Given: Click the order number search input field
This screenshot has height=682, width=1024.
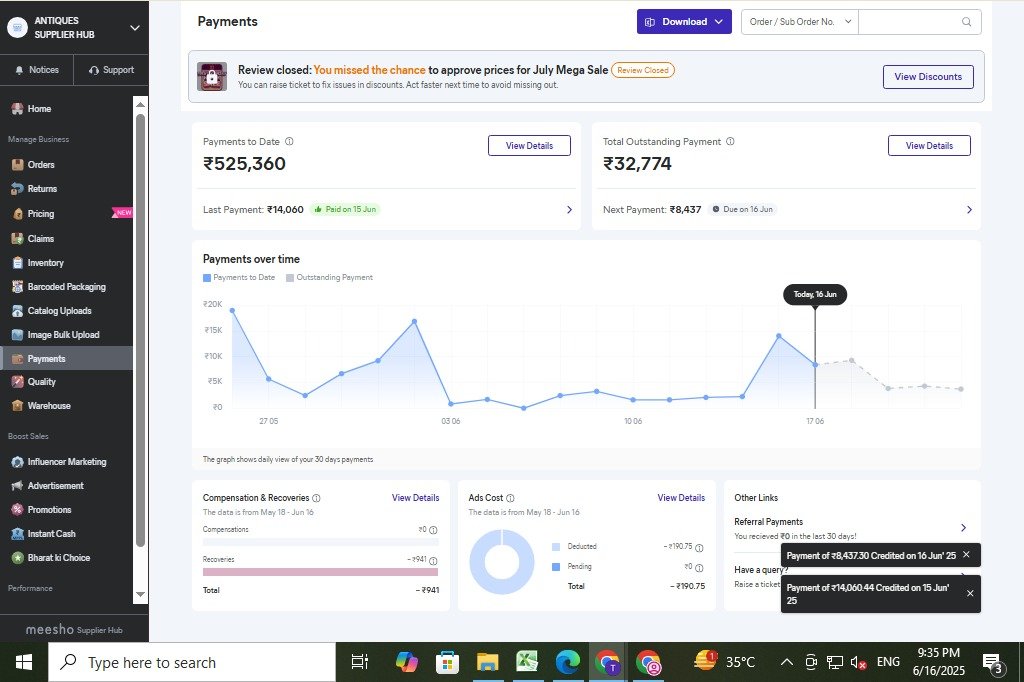Looking at the screenshot, I should (910, 22).
